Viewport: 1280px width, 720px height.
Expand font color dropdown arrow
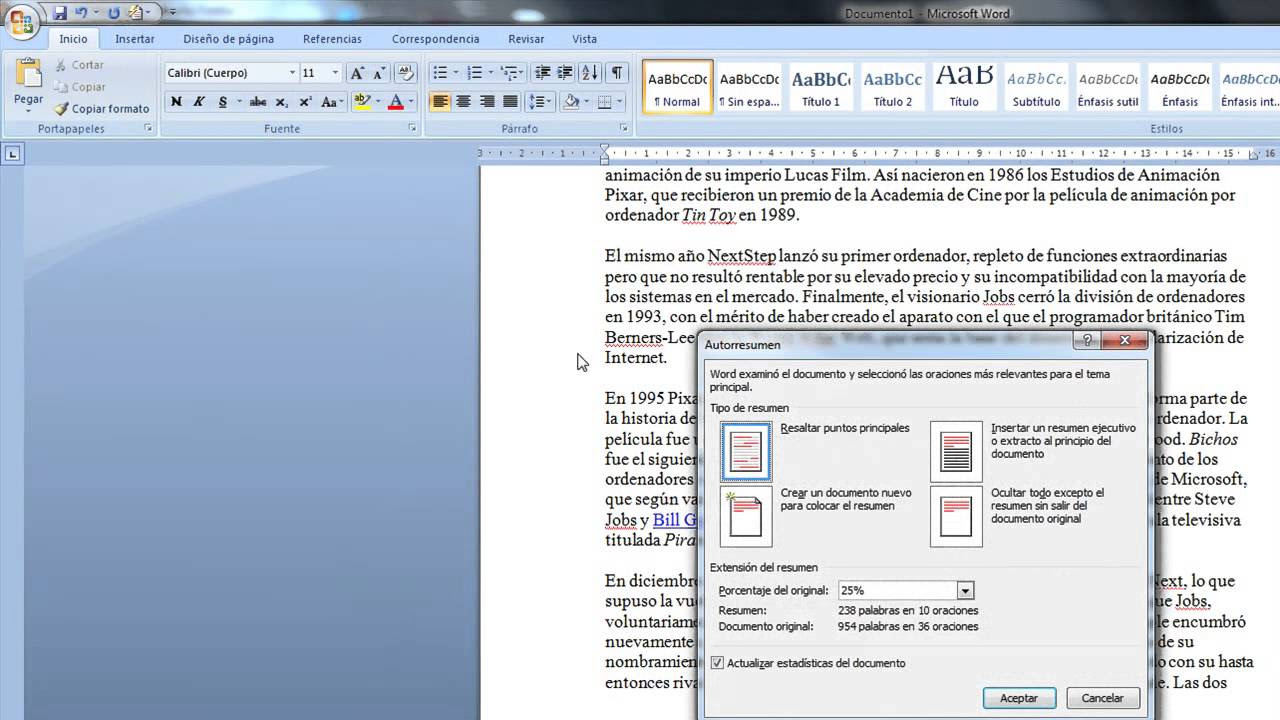click(x=412, y=101)
